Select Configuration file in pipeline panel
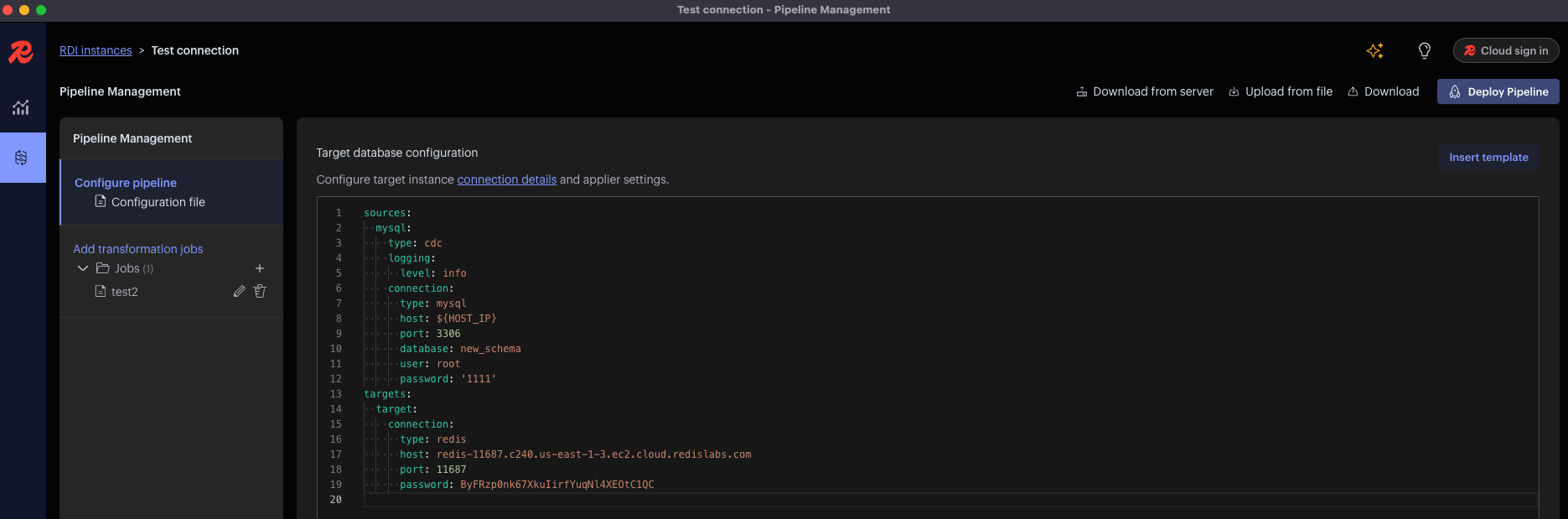Viewport: 1568px width, 519px height. 158,202
